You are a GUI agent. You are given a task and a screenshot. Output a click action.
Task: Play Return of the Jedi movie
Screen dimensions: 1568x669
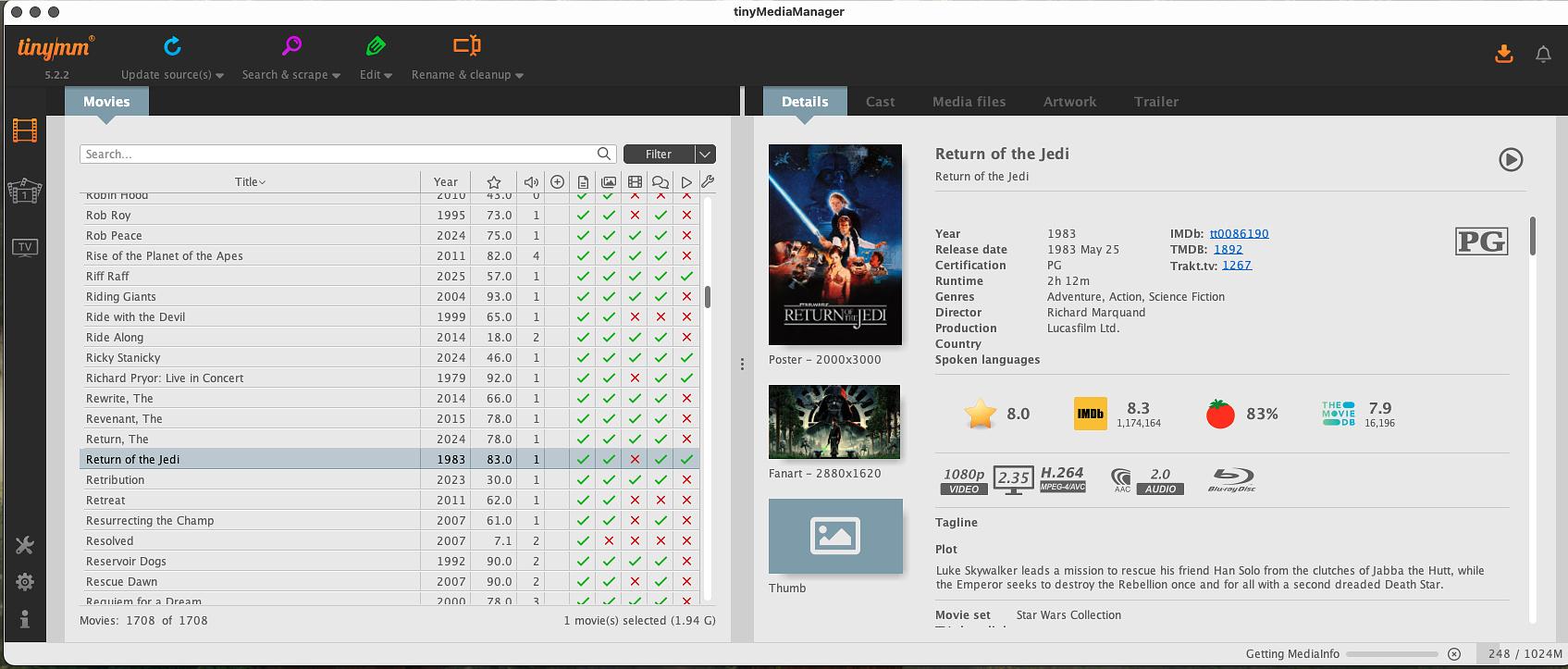click(1510, 160)
